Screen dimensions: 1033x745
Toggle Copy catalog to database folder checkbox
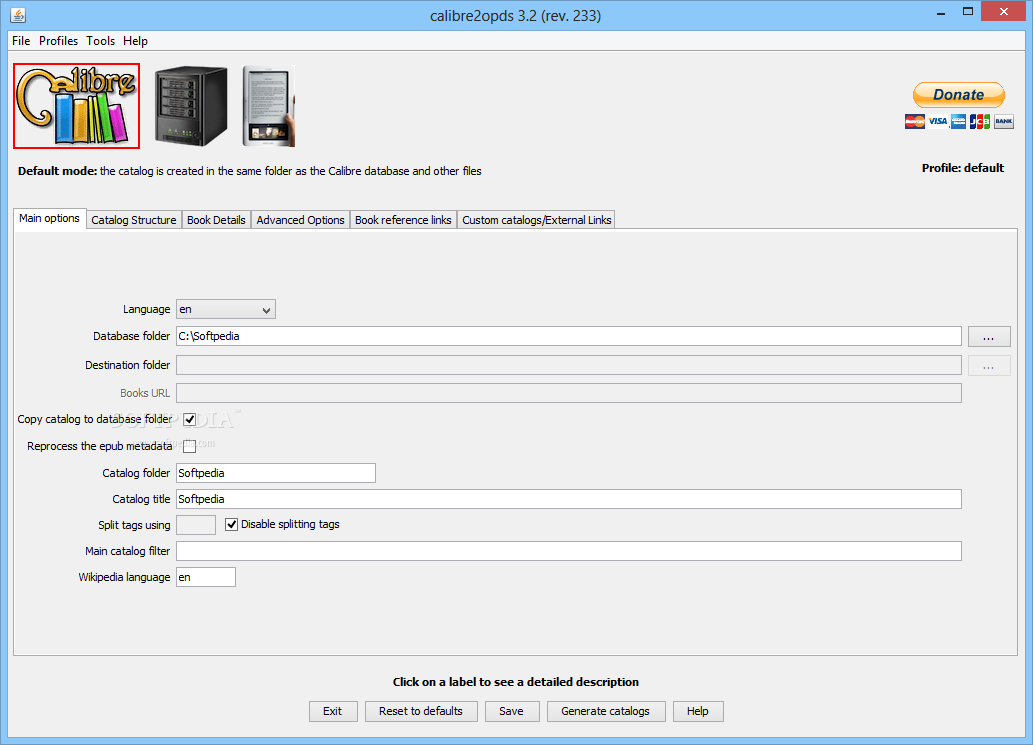point(190,420)
